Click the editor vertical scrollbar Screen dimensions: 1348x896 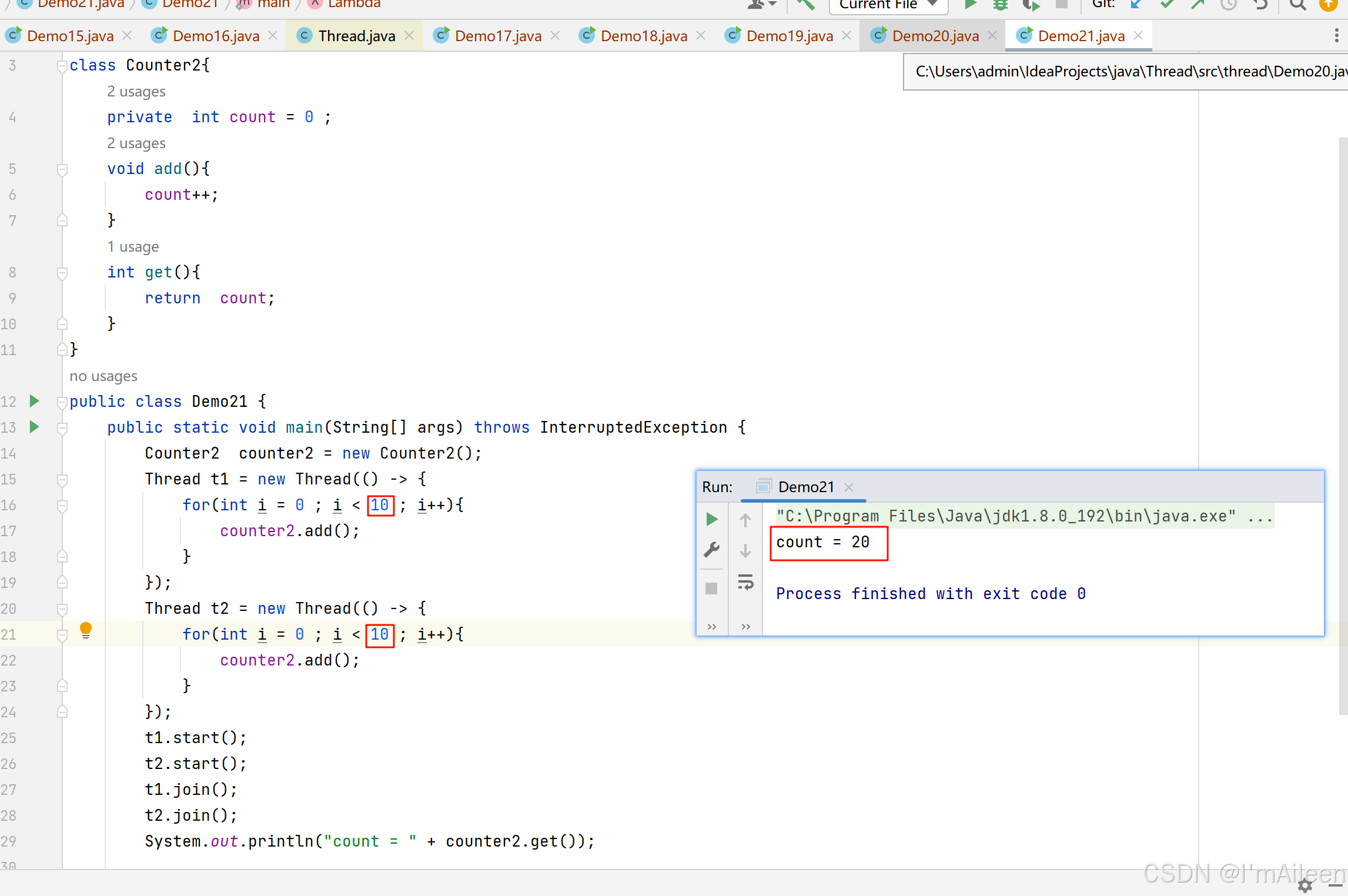pyautogui.click(x=1343, y=426)
